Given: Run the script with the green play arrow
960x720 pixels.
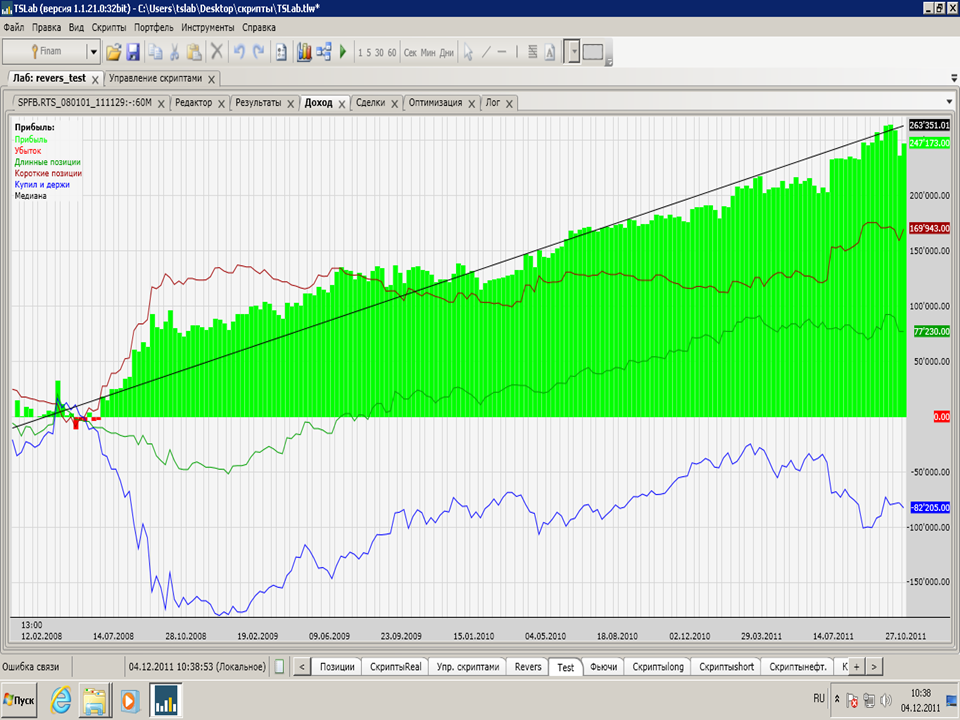Looking at the screenshot, I should pos(343,52).
